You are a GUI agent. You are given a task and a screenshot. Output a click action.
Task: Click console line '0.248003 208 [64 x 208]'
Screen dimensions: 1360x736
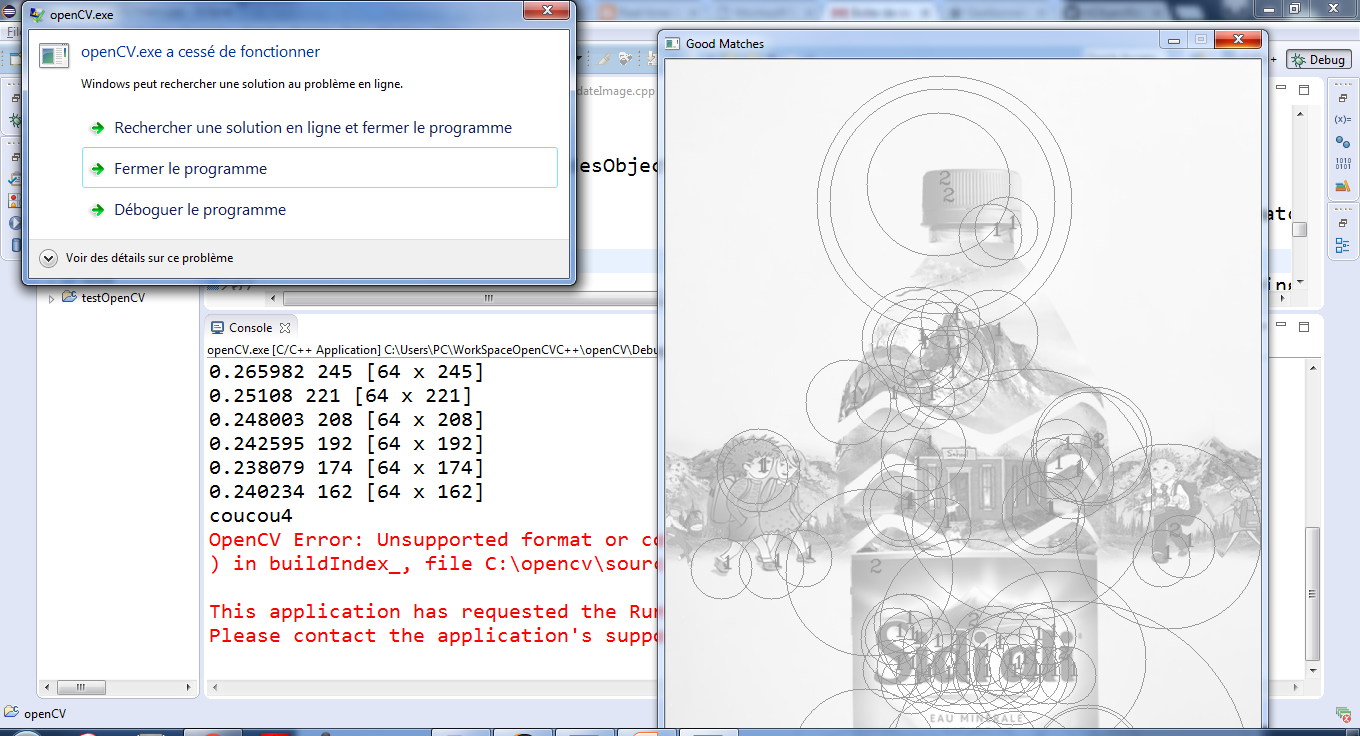coord(346,420)
